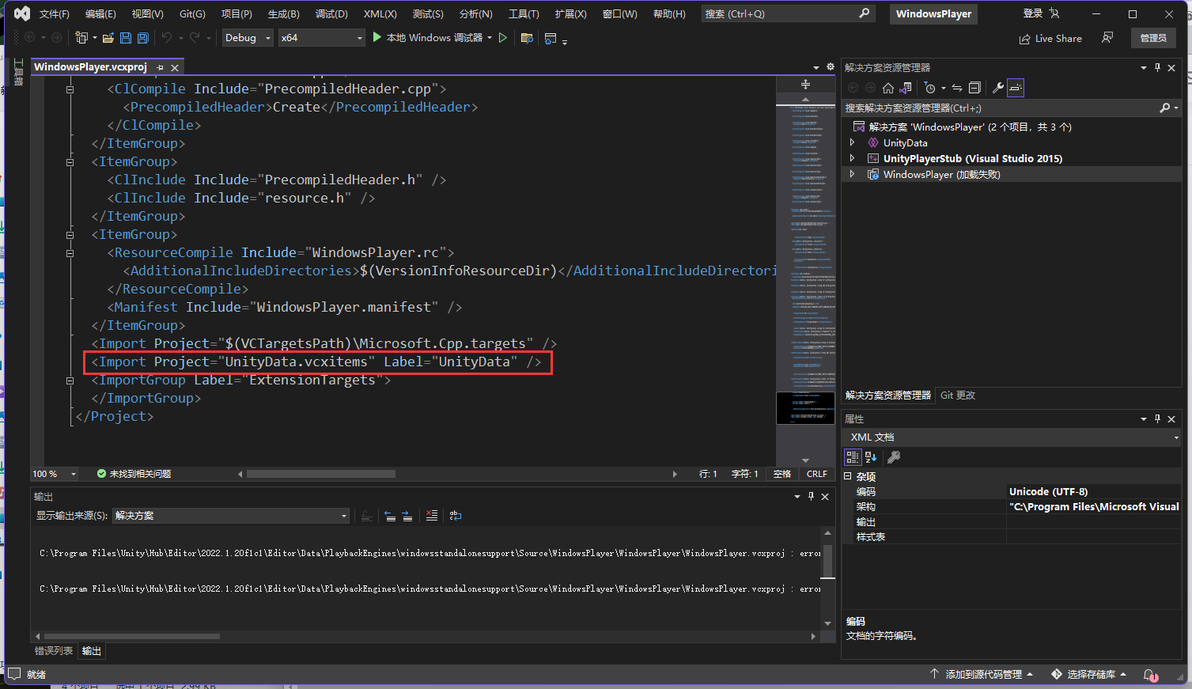Click the 管理员 button
This screenshot has width=1192, height=689.
pyautogui.click(x=1153, y=38)
